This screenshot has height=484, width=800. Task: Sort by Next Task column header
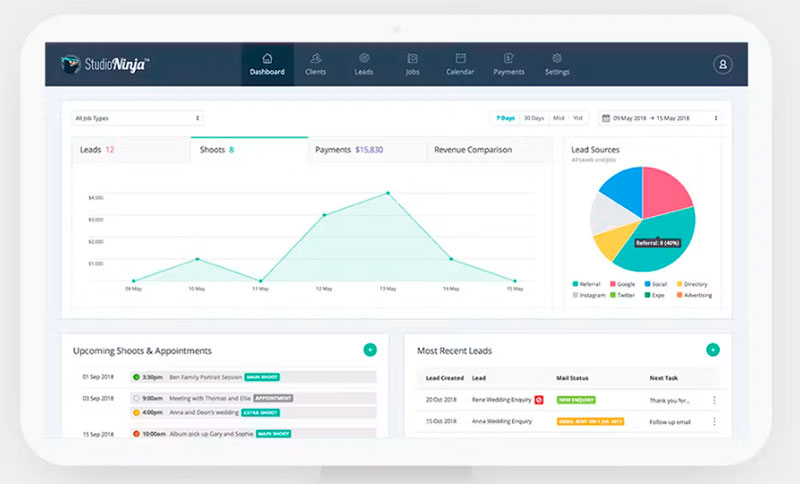(x=663, y=378)
